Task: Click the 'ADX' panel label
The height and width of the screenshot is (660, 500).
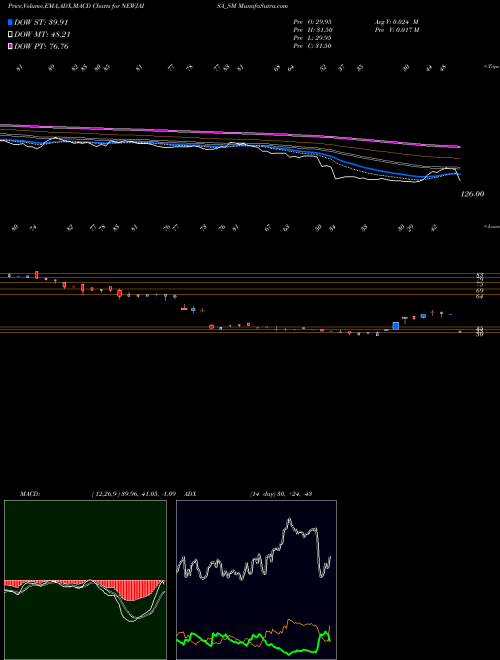Action: tap(190, 494)
